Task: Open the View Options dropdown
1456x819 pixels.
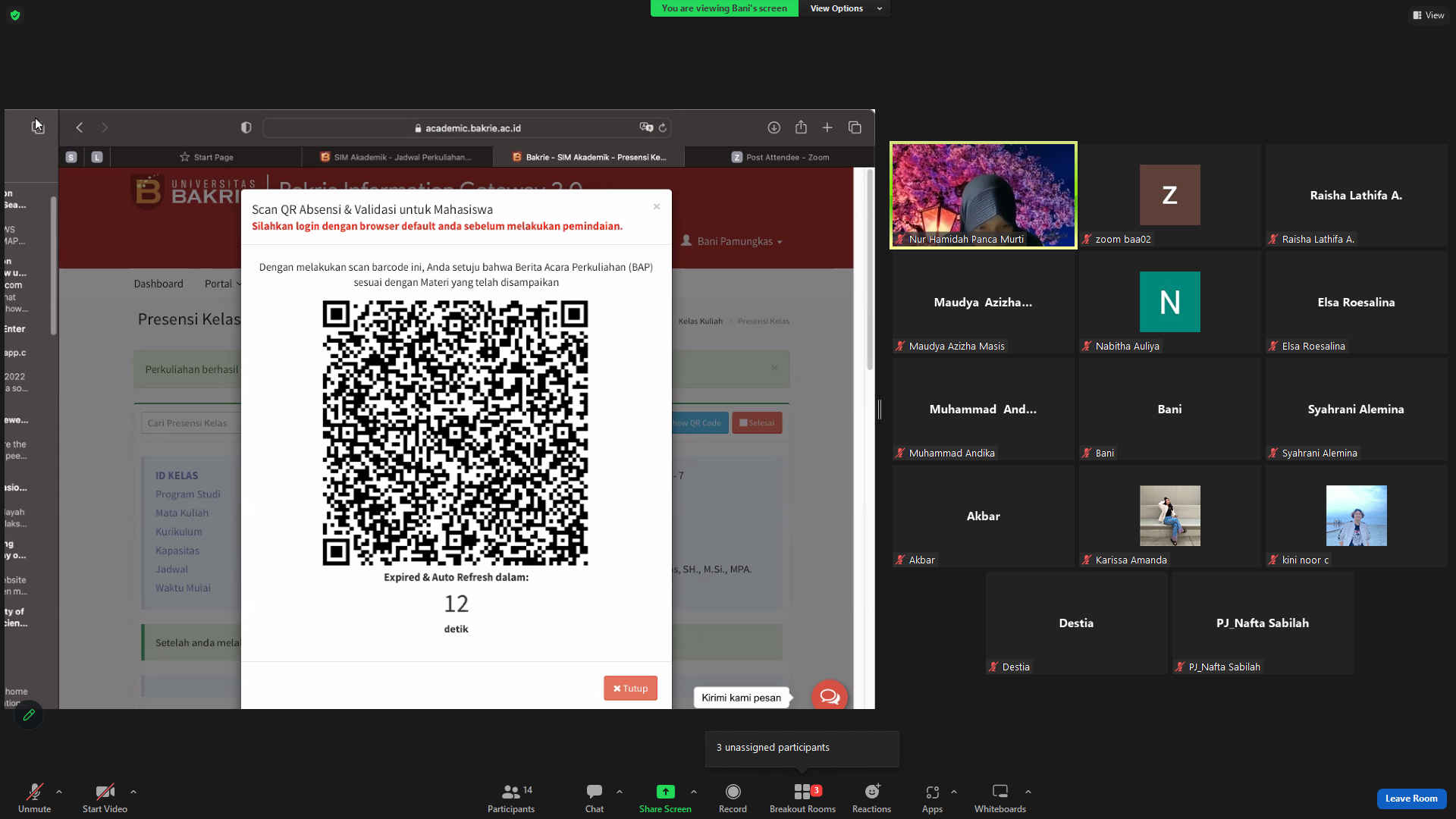Action: coord(846,8)
